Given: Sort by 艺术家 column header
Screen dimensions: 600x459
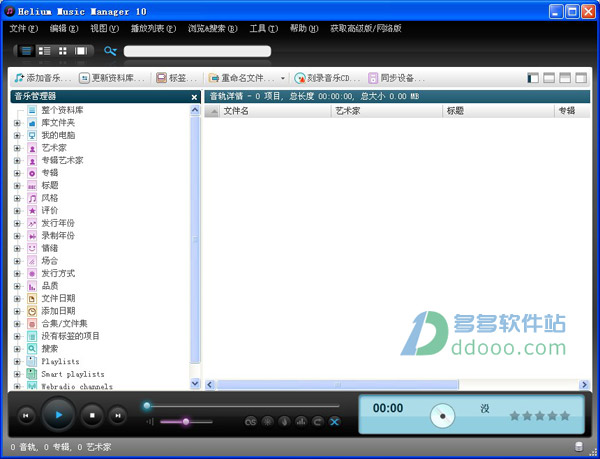Looking at the screenshot, I should [387, 111].
